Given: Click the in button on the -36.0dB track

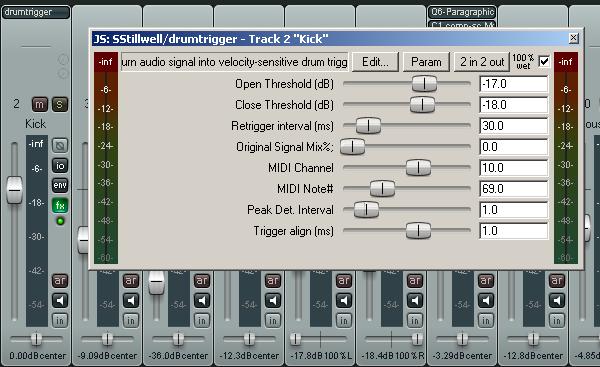Looking at the screenshot, I should coord(202,321).
